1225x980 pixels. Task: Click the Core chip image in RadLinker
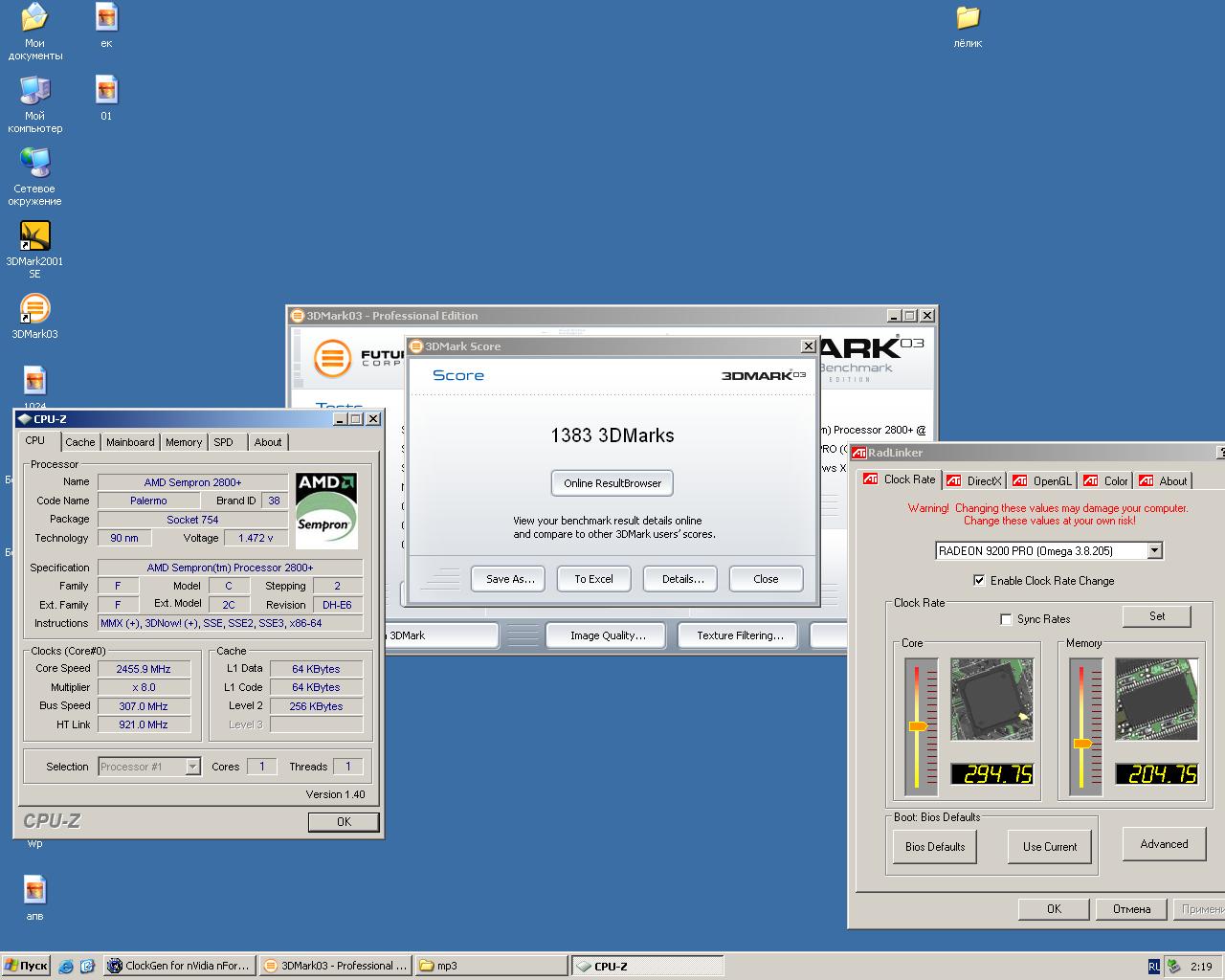click(x=991, y=699)
